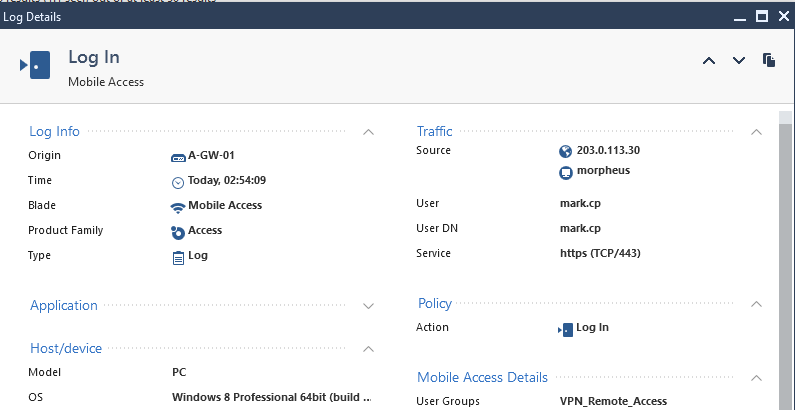Click the globe icon next to 203.0.113.30
The width and height of the screenshot is (795, 410).
[x=566, y=151]
